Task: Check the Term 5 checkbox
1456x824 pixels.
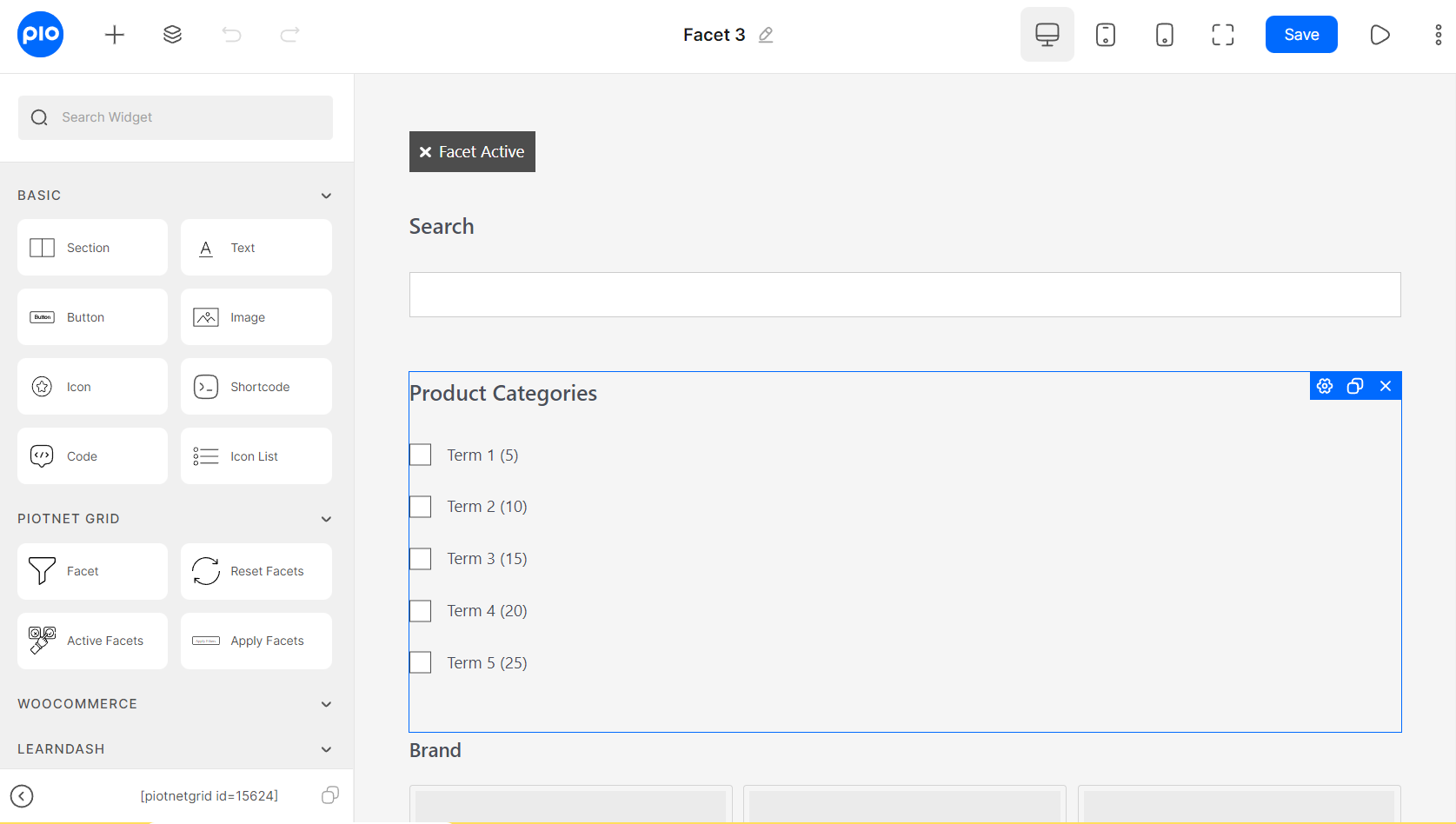Action: coord(420,661)
